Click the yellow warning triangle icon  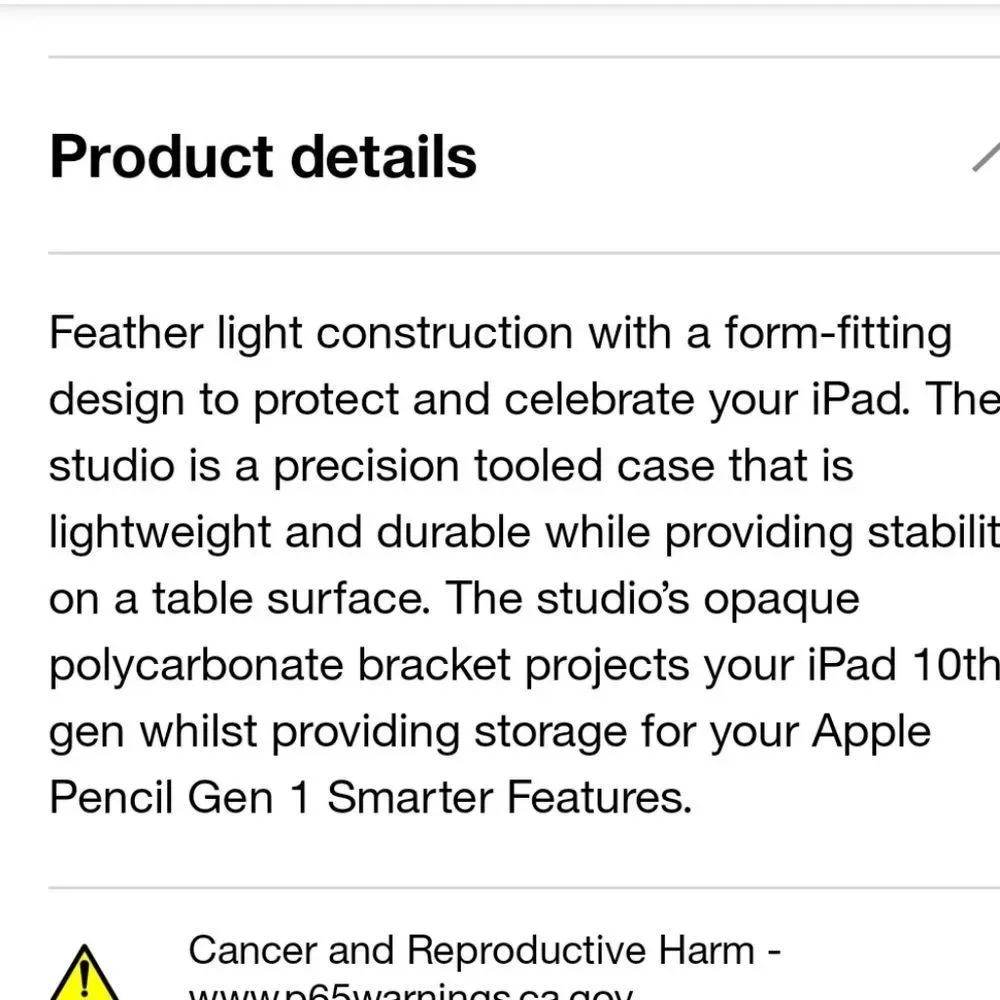point(84,973)
